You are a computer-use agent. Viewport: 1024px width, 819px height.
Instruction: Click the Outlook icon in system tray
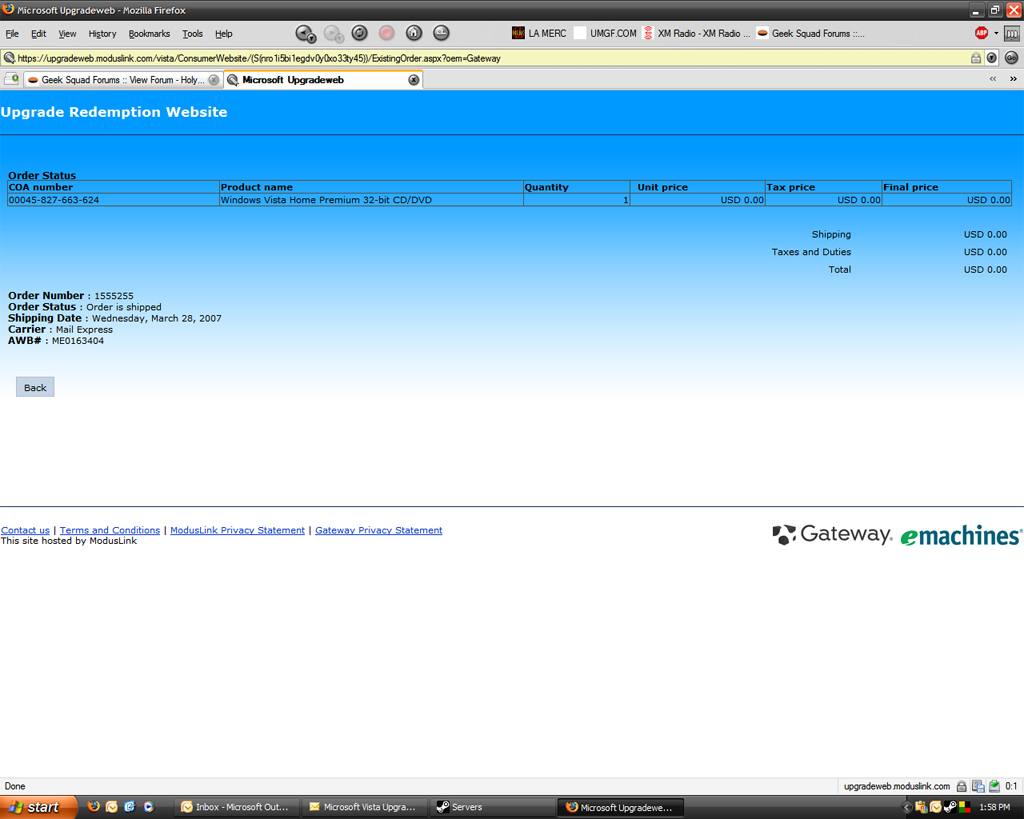(936, 807)
